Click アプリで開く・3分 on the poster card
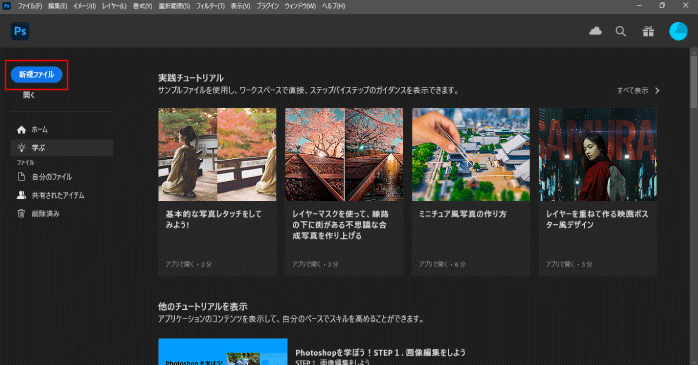Viewport: 698px width, 365px height. tap(569, 264)
